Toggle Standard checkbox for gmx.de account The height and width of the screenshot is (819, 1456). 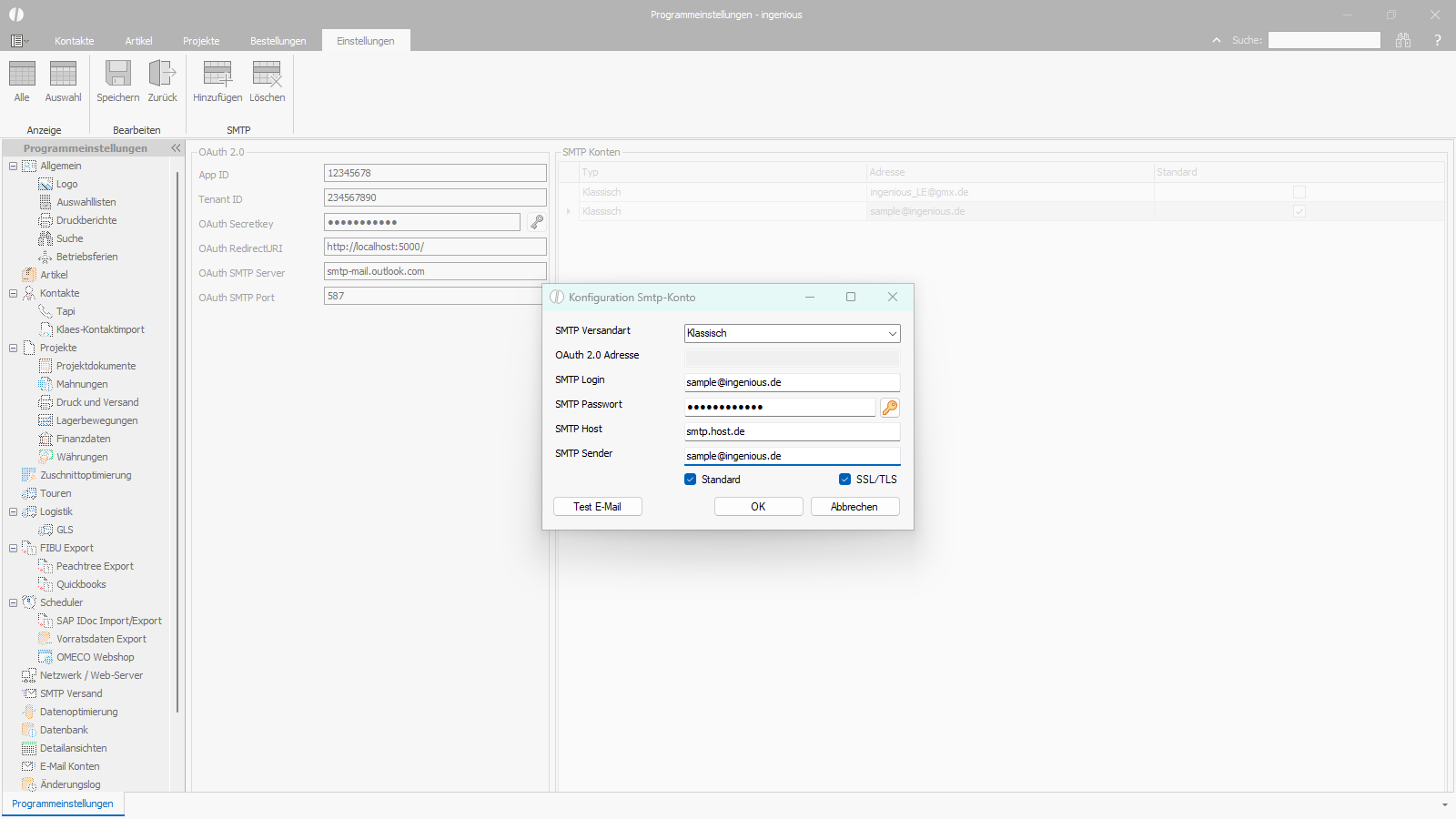click(x=1299, y=192)
